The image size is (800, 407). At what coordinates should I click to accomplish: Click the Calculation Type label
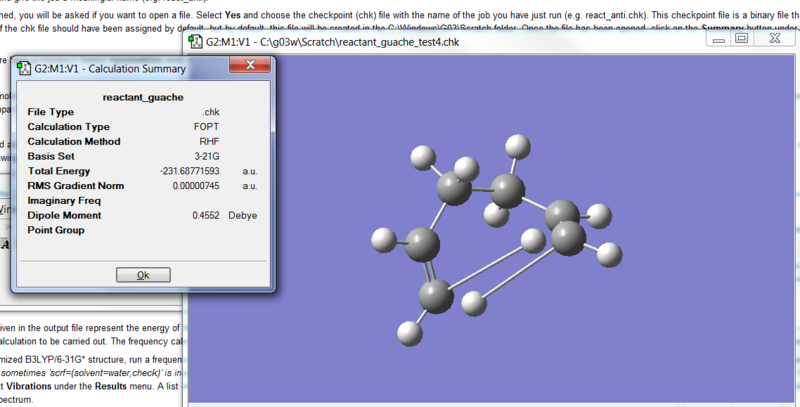tap(68, 127)
